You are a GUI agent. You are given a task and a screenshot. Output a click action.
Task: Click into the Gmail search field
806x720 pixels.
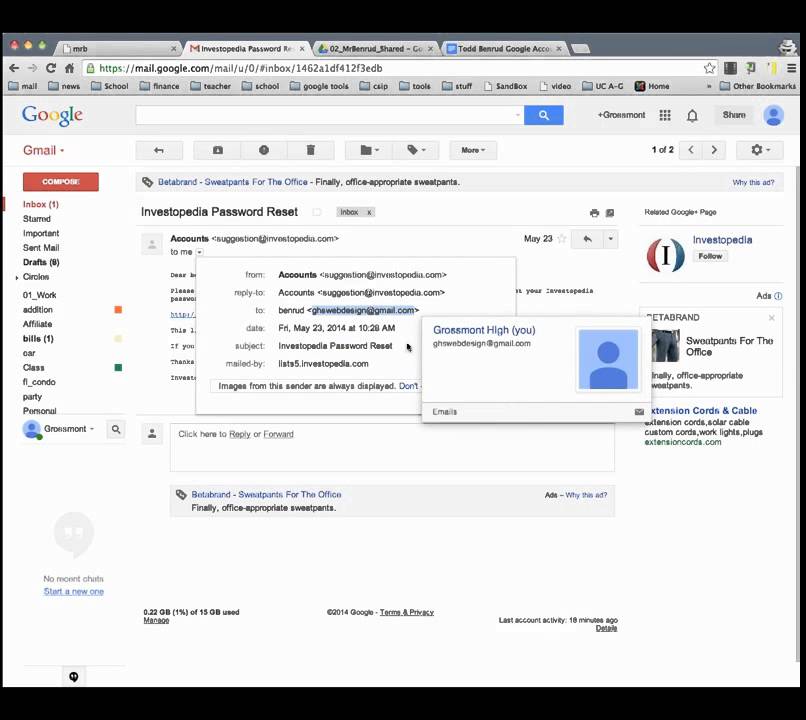pyautogui.click(x=329, y=115)
